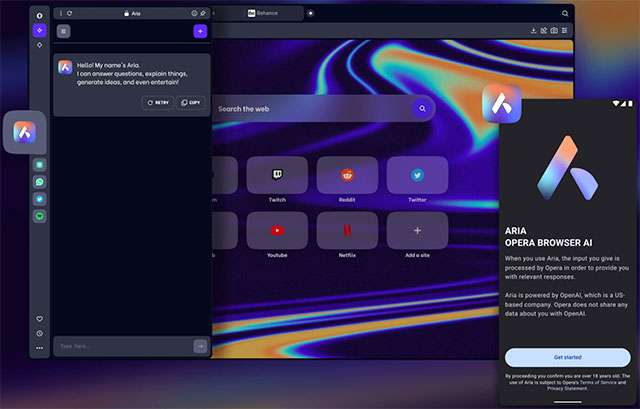The image size is (640, 409).
Task: Click the tab search magnifier icon
Action: (x=565, y=13)
